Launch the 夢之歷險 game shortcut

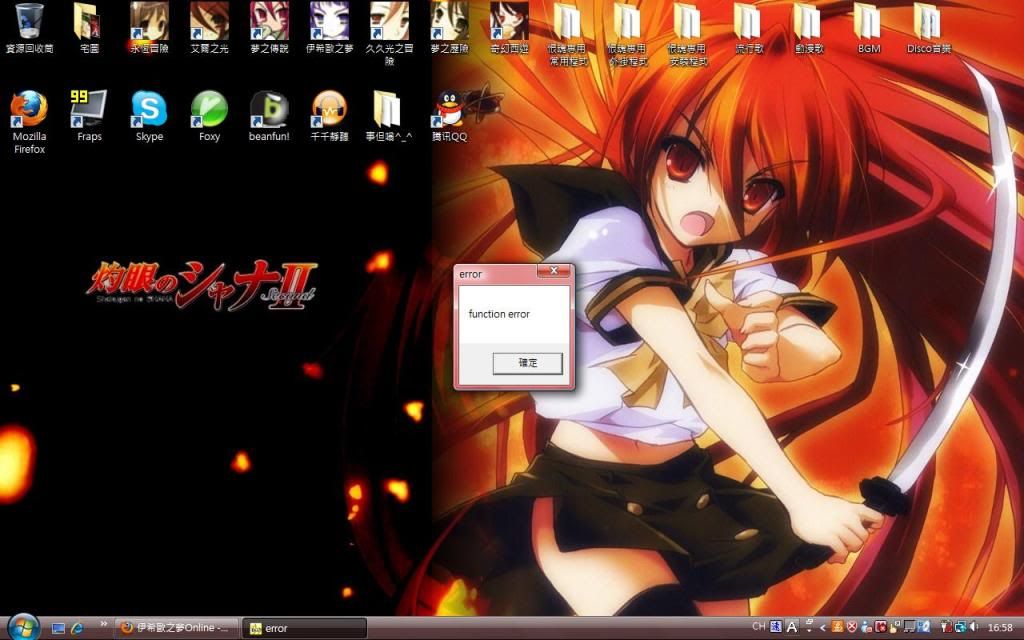click(x=449, y=27)
